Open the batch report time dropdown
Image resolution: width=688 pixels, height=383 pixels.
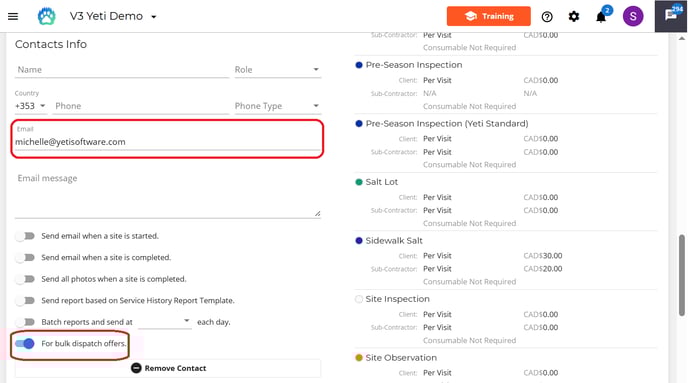click(x=165, y=322)
